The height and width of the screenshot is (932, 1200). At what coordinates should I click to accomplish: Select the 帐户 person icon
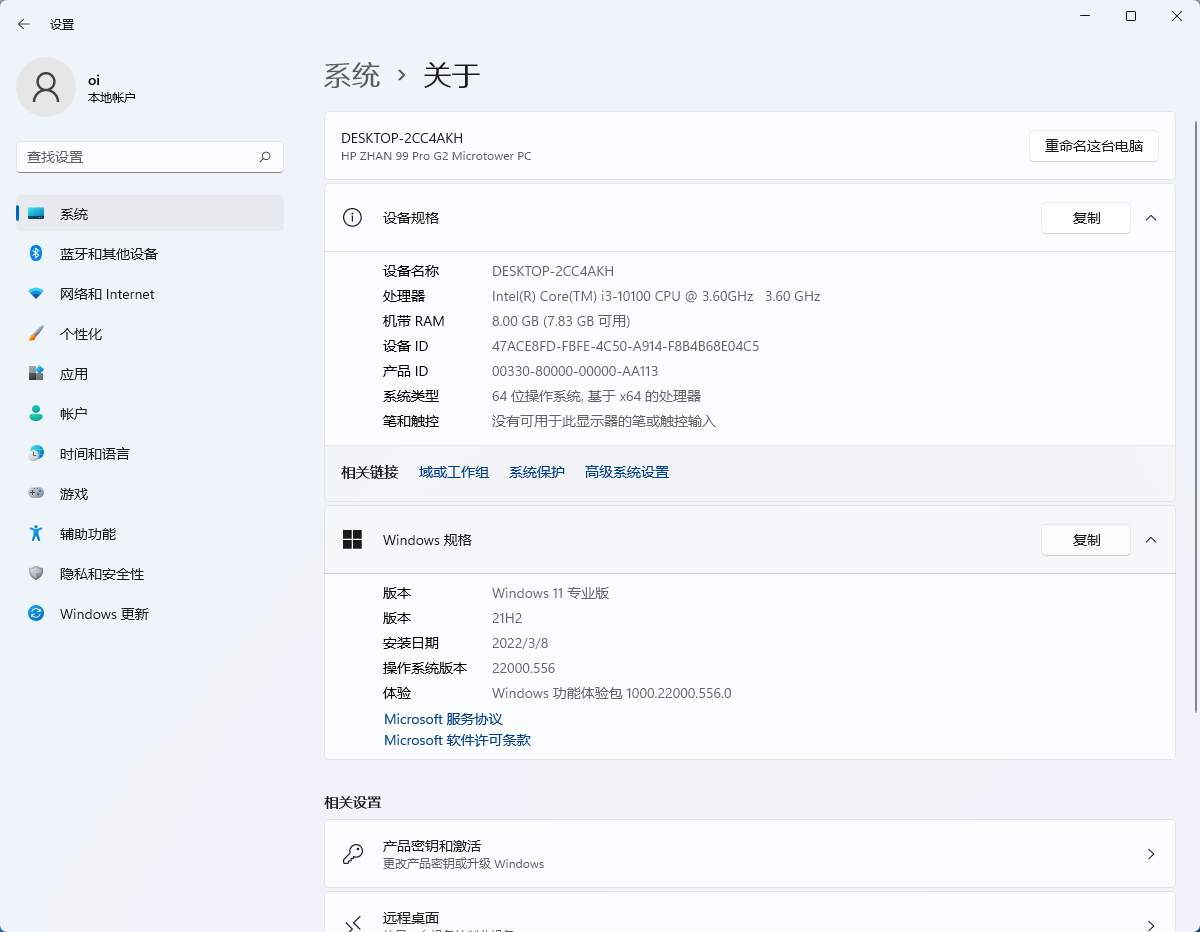(x=35, y=413)
